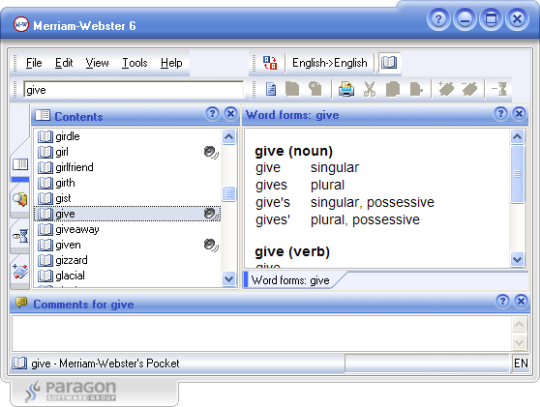
Task: Open the flash cards sidebar tab
Action: pos(20,272)
